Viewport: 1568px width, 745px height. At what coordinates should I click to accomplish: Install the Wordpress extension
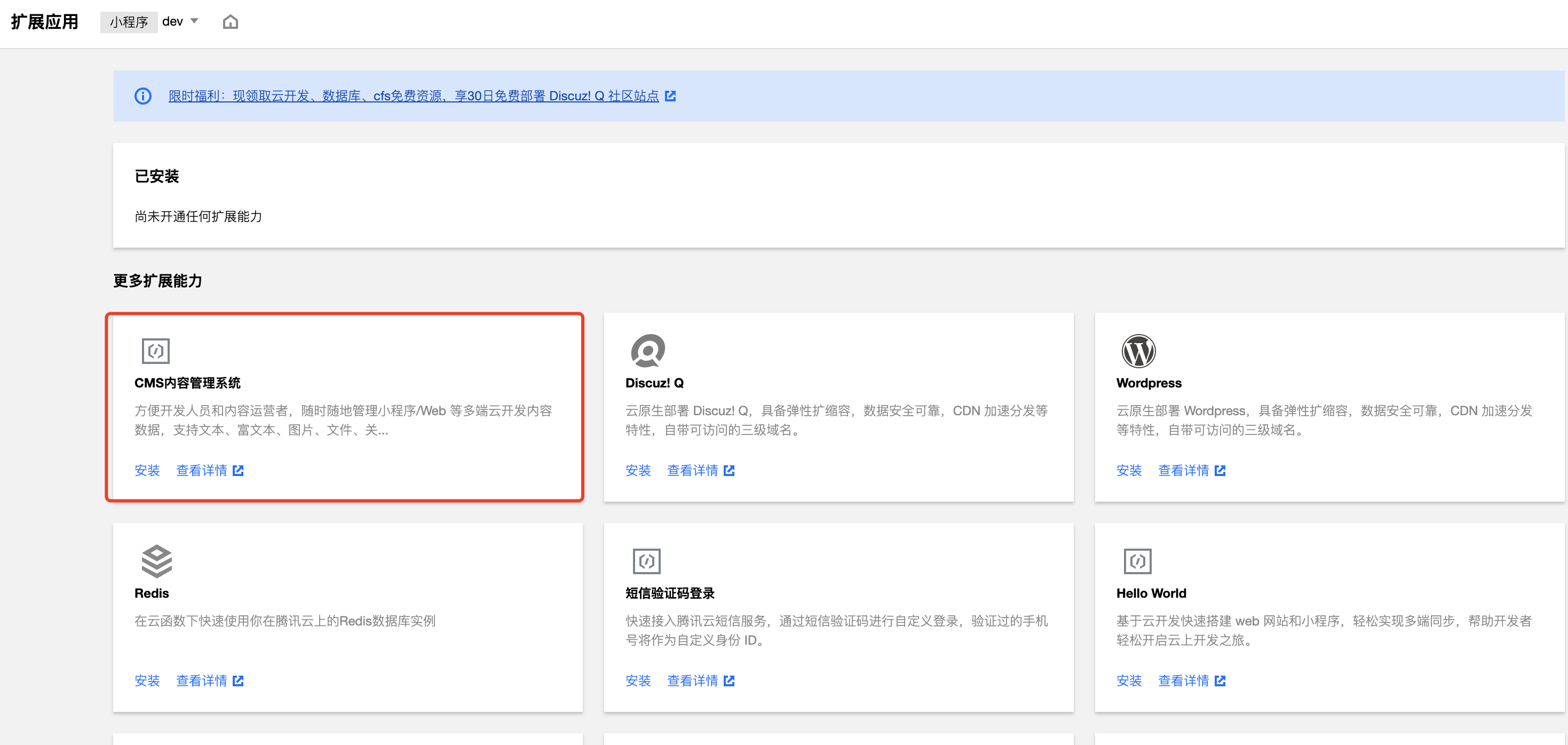tap(1129, 471)
